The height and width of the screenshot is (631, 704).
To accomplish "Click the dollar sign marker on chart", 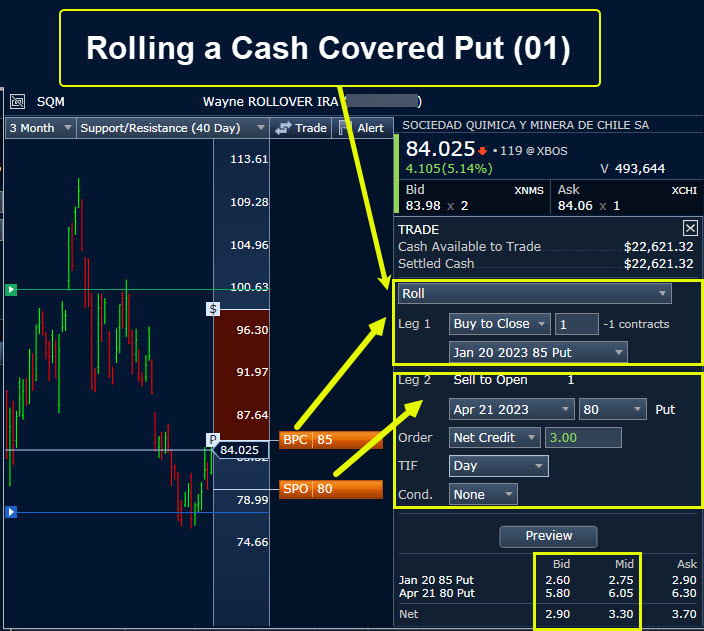I will pos(213,308).
